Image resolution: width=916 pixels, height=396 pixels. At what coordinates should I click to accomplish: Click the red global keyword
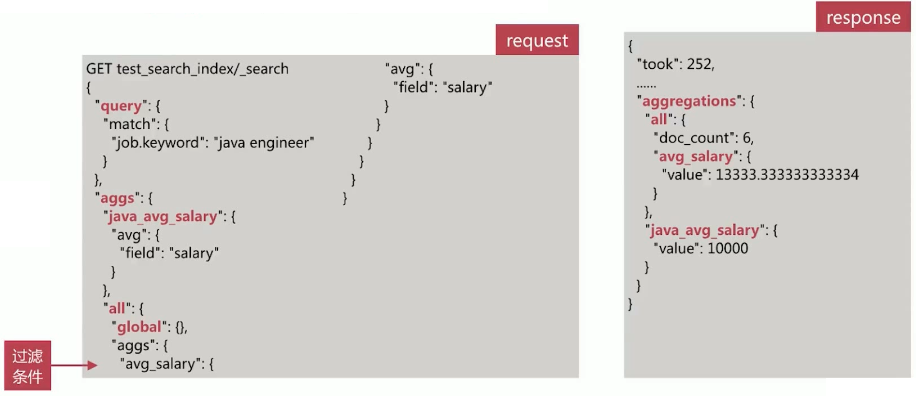point(137,327)
